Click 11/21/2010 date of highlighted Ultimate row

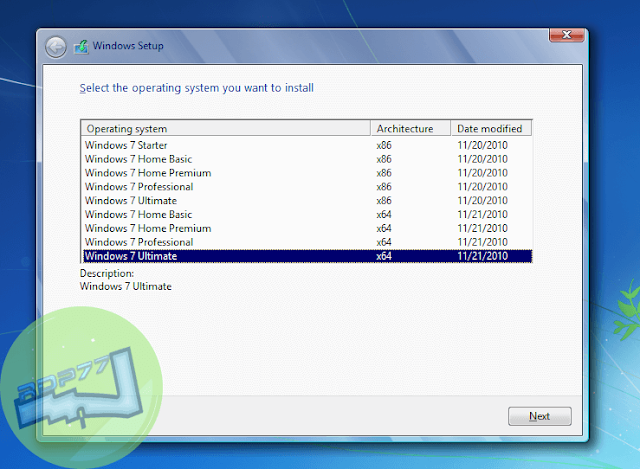point(482,256)
